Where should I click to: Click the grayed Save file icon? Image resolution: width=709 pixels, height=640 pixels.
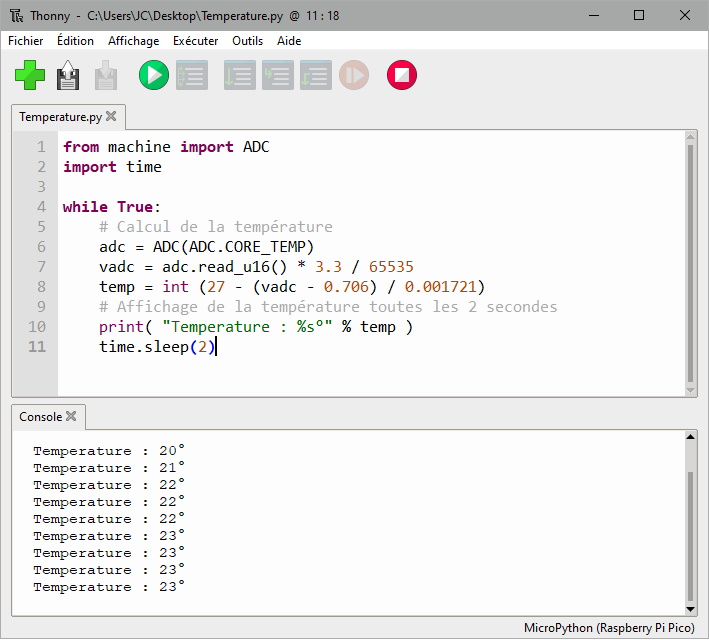[105, 75]
